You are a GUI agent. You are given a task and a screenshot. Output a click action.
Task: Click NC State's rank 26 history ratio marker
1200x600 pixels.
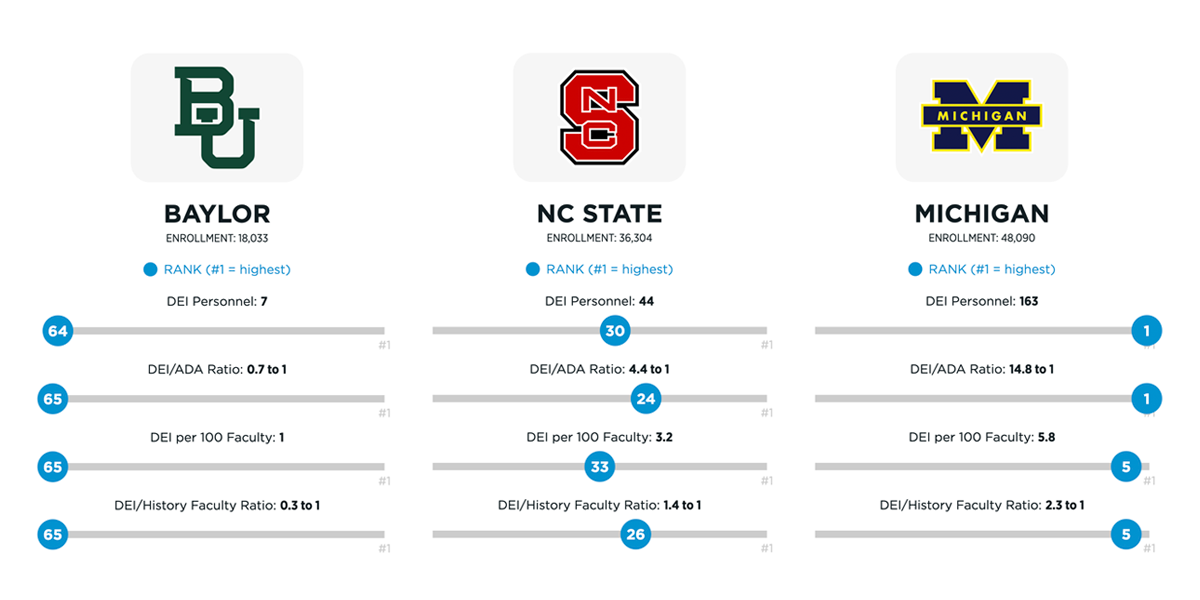coord(635,535)
